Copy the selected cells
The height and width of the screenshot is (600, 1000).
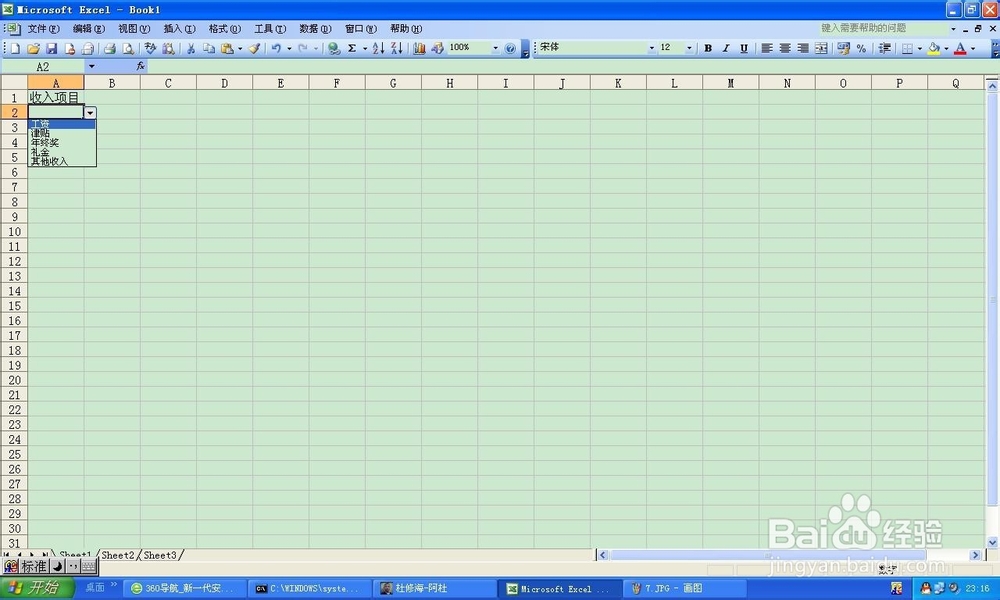click(209, 48)
